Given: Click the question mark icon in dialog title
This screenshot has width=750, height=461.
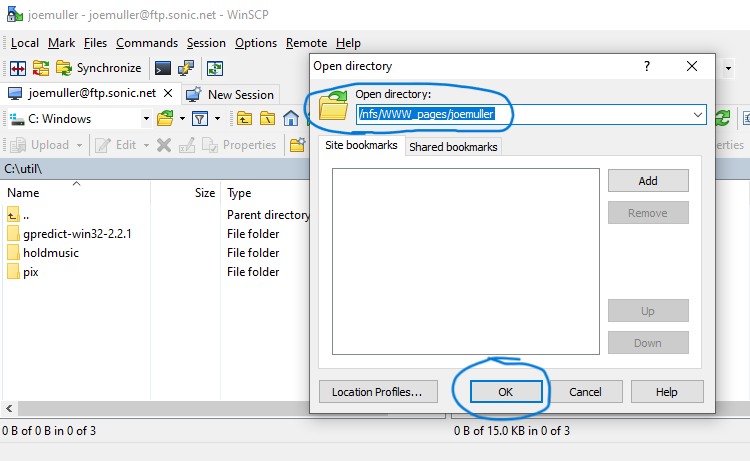Looking at the screenshot, I should 647,66.
